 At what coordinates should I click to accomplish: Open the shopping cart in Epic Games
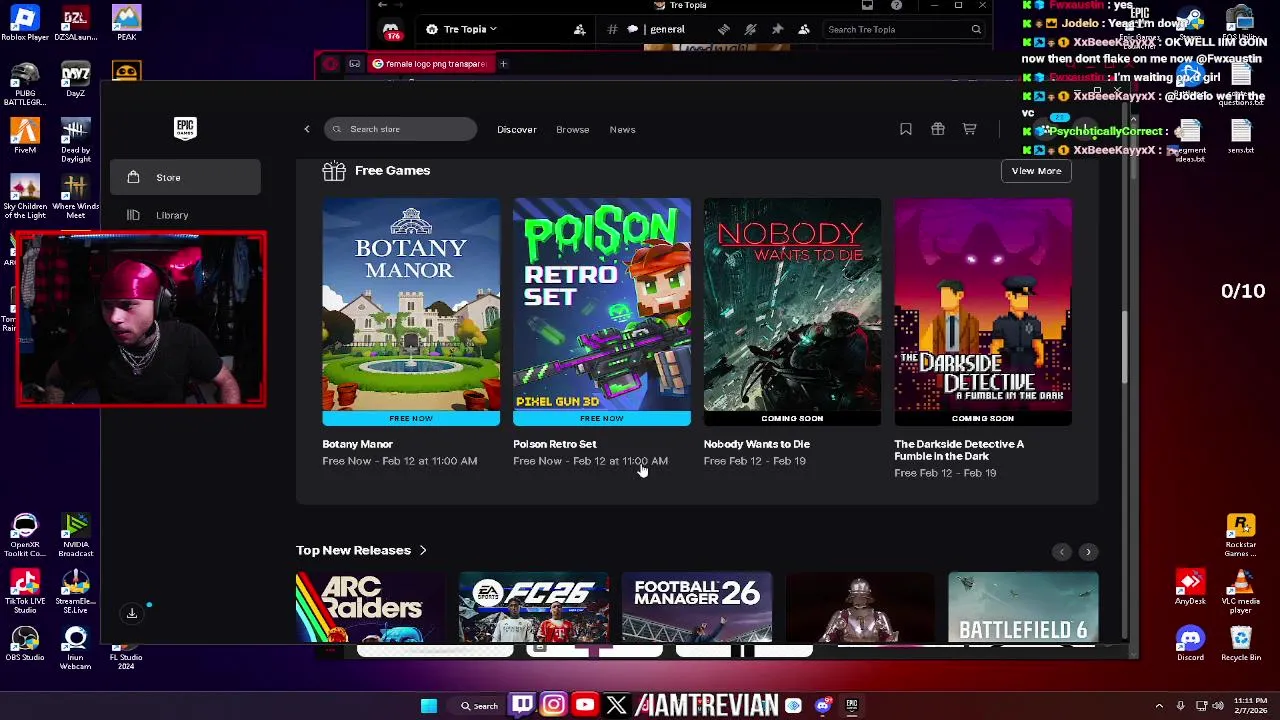(970, 129)
